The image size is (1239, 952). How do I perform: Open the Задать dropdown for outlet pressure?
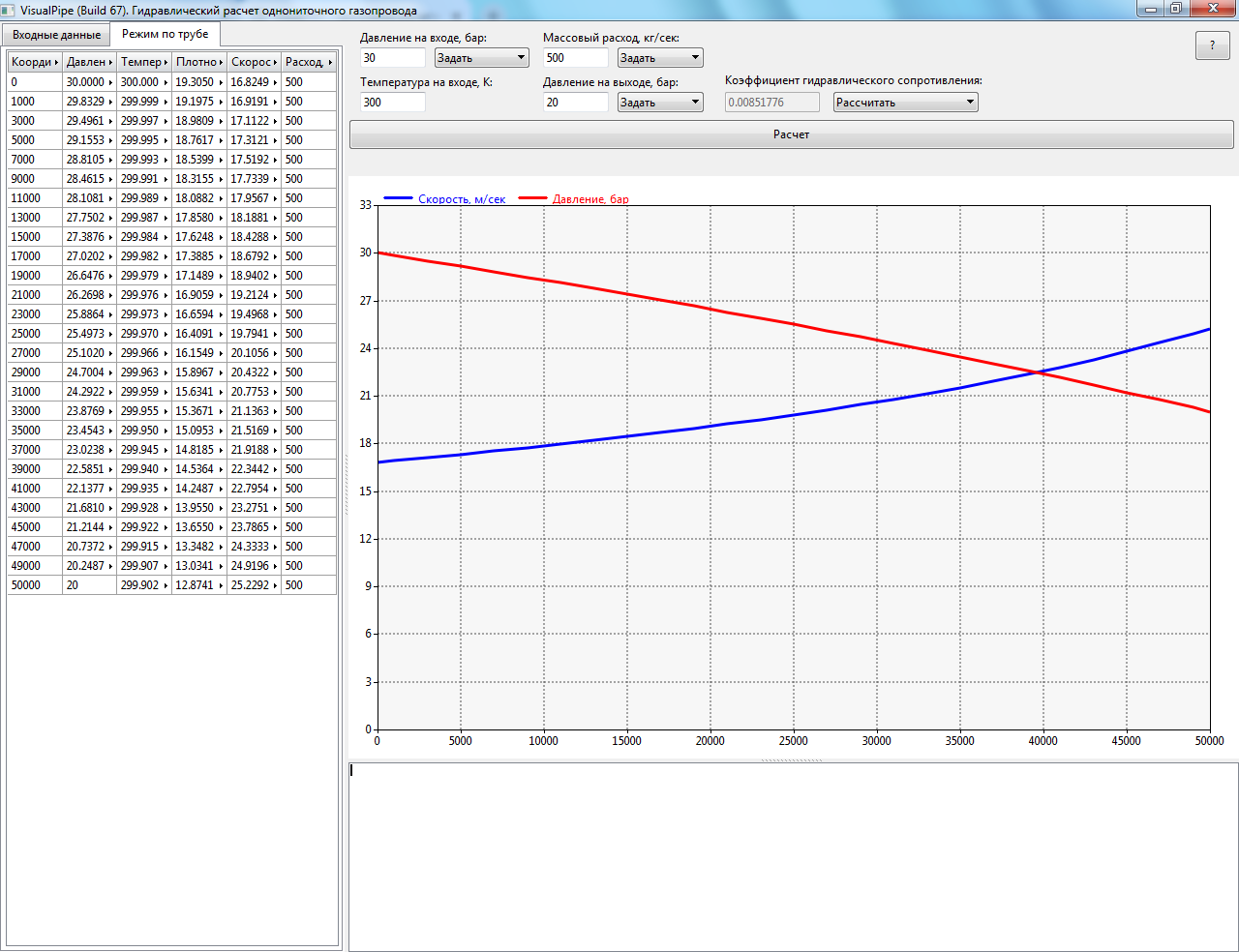pyautogui.click(x=660, y=103)
